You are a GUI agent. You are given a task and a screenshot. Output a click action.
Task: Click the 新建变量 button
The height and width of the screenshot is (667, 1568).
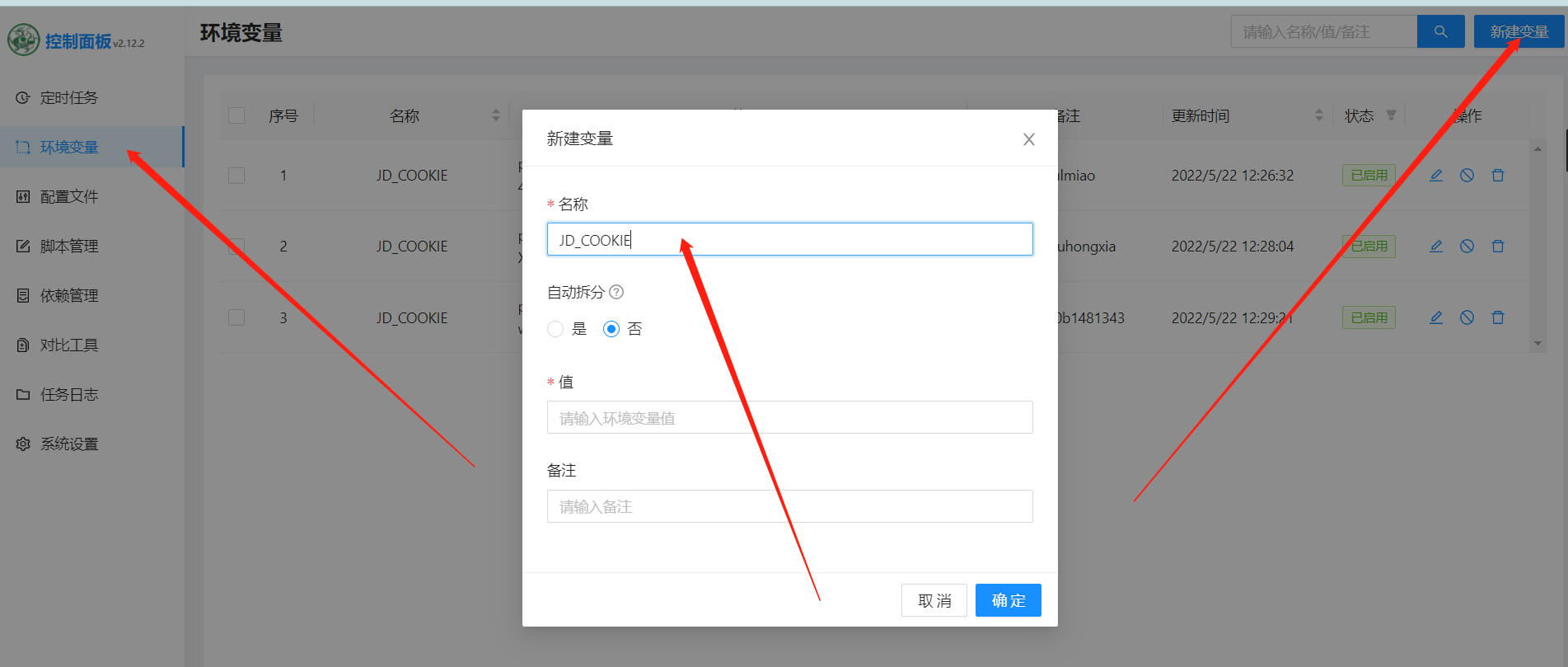click(1519, 31)
